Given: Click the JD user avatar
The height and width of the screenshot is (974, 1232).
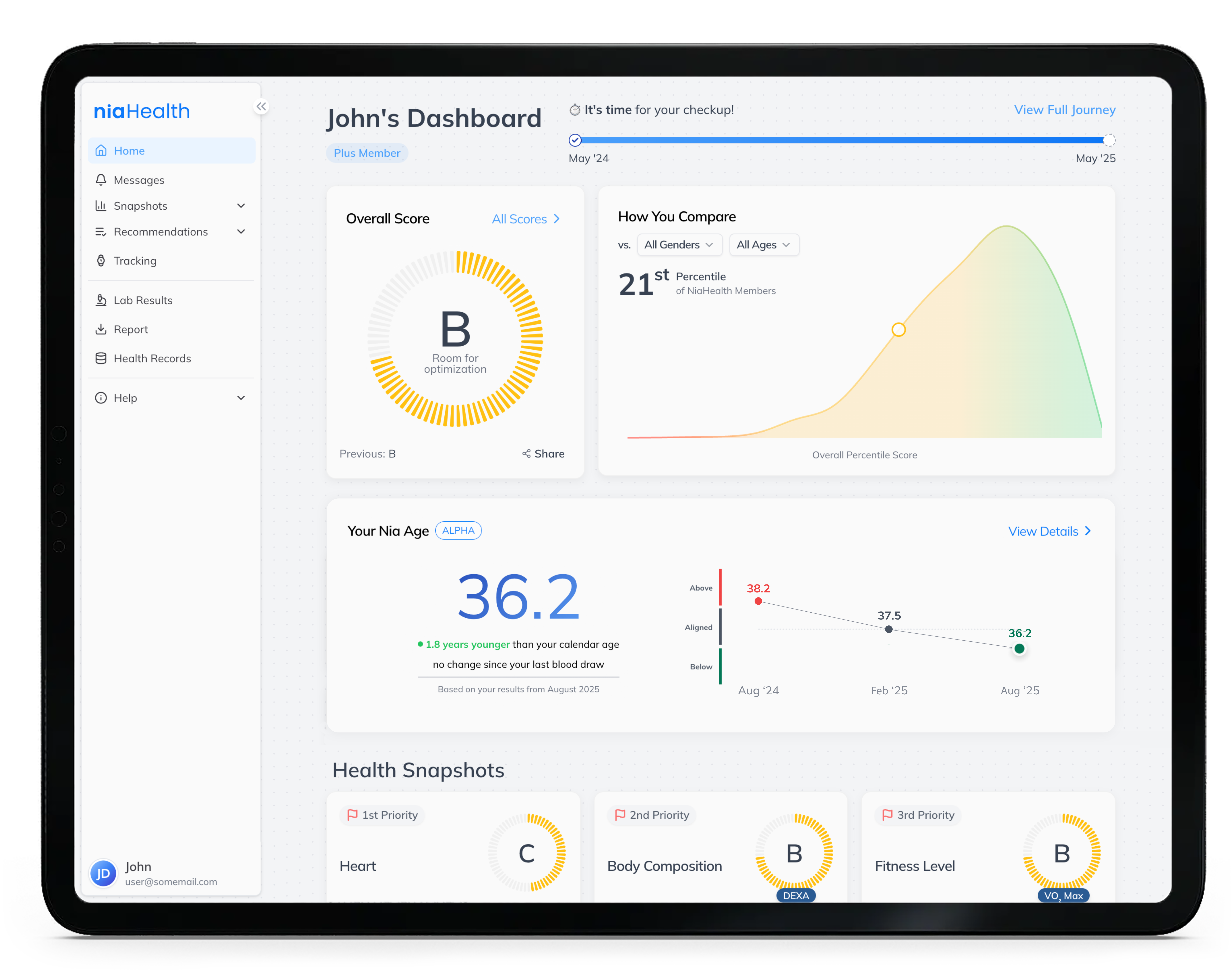Looking at the screenshot, I should 103,873.
